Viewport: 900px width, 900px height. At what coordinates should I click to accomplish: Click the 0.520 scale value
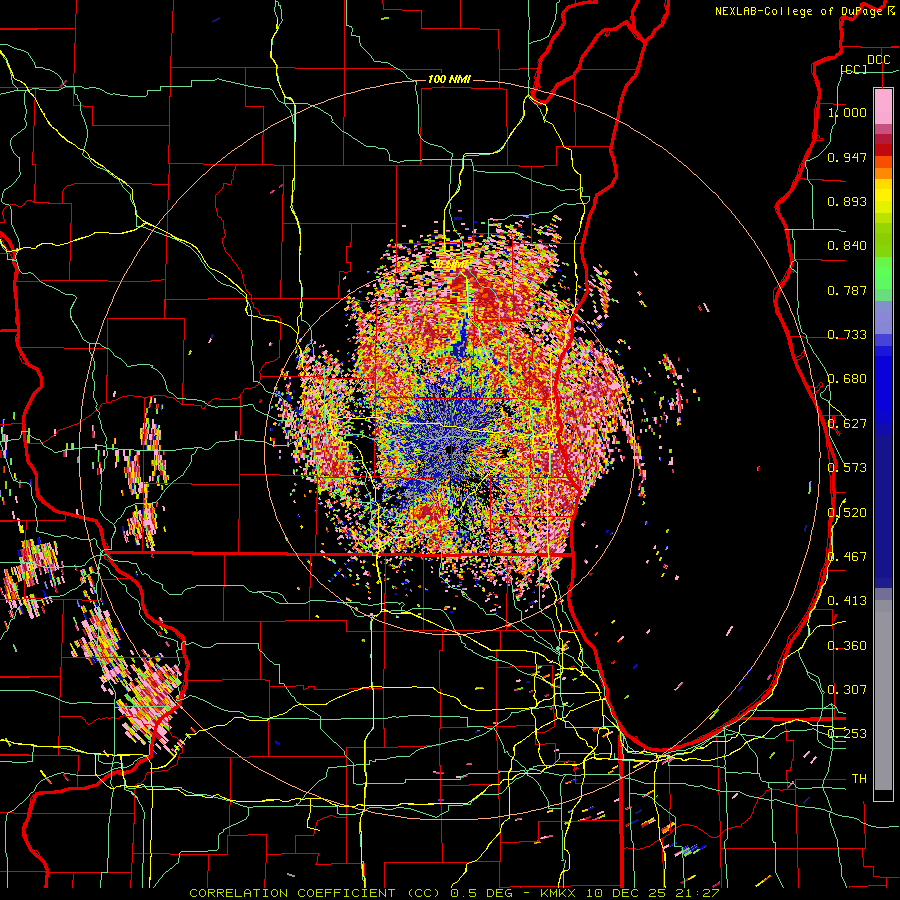[x=847, y=512]
